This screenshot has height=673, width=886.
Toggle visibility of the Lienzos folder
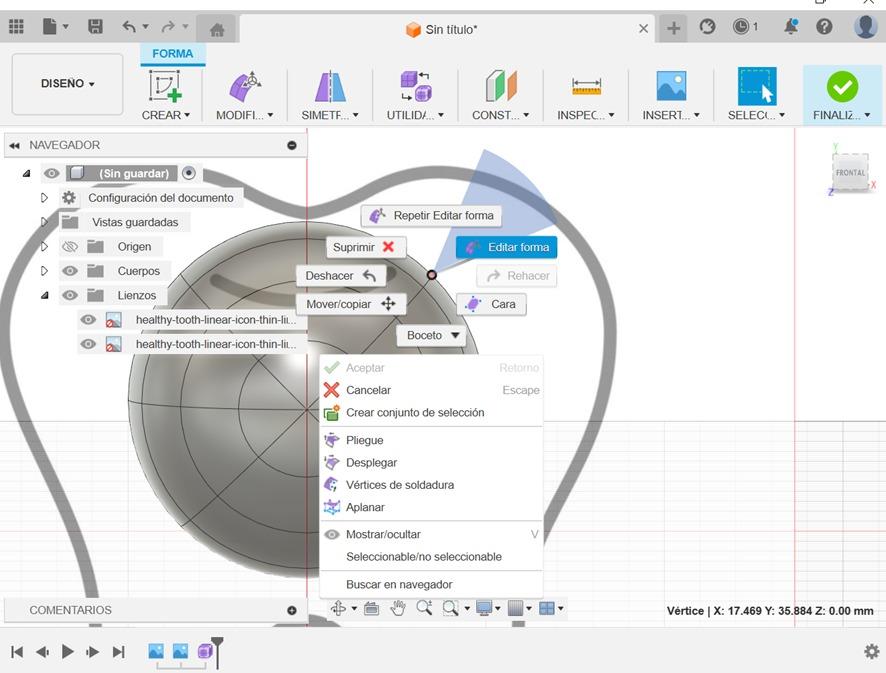click(x=70, y=295)
